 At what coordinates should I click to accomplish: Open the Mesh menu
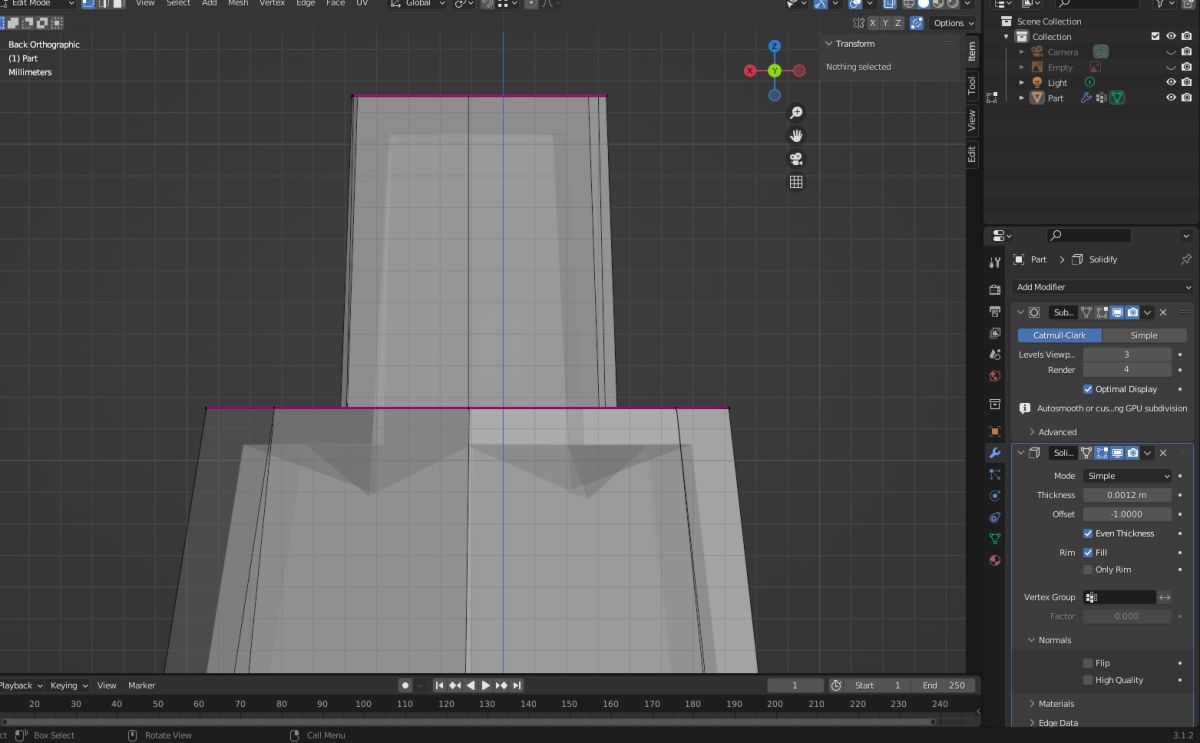coord(238,4)
